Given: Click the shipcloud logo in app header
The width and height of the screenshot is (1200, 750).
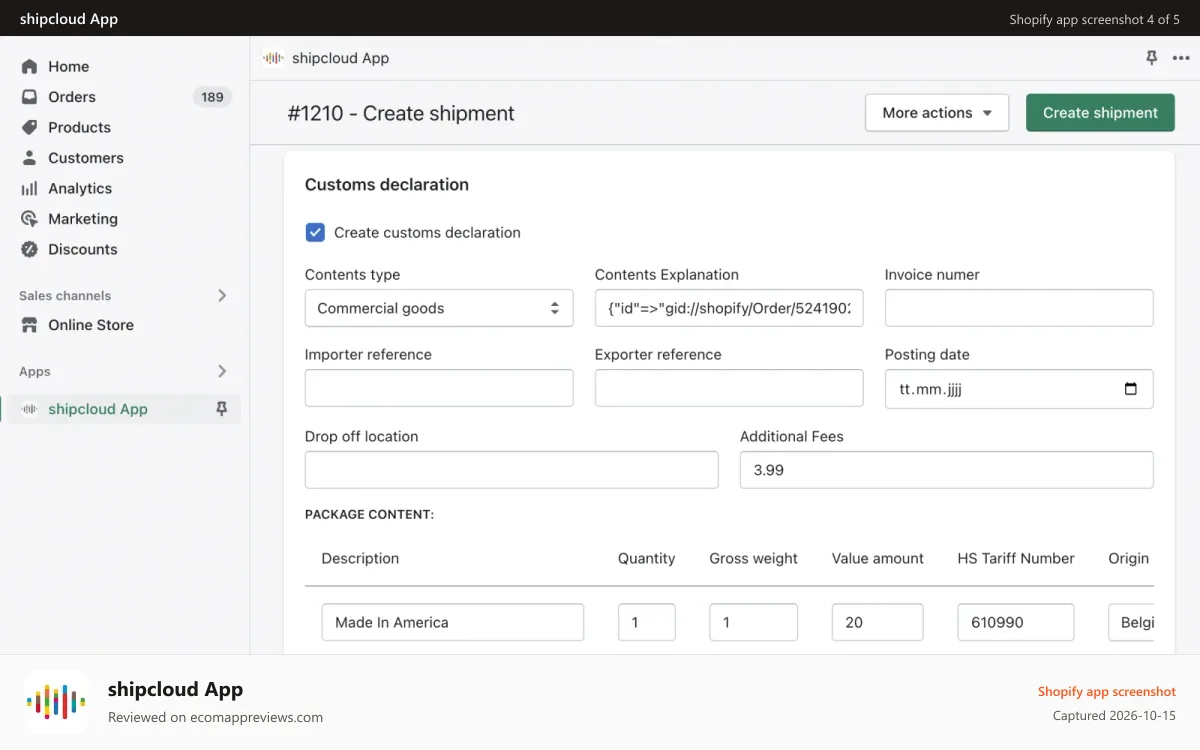Looking at the screenshot, I should tap(272, 58).
